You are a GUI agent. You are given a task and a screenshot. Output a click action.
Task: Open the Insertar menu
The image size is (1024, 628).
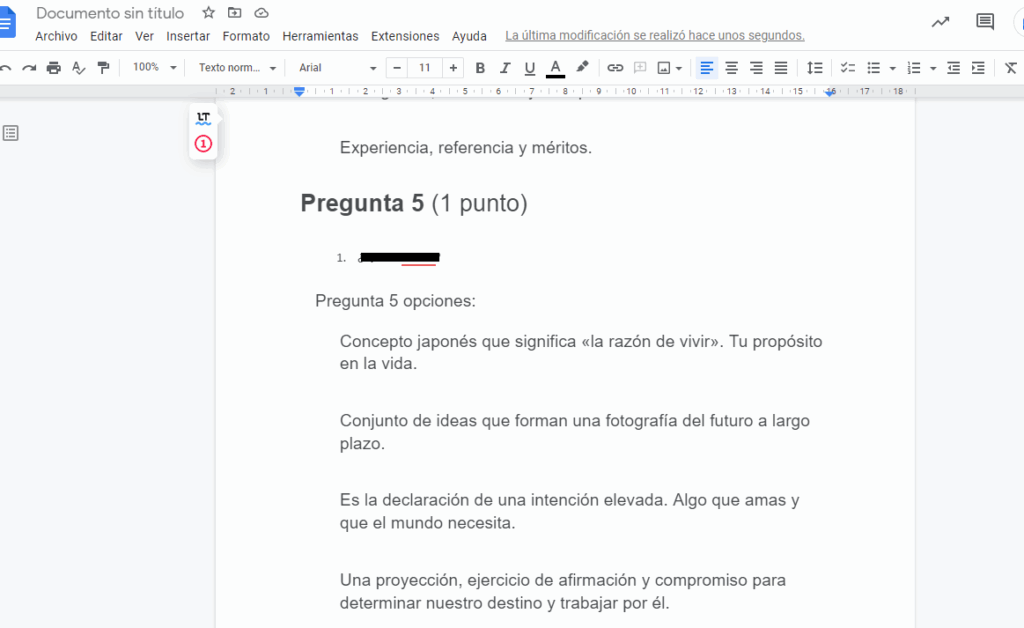(x=188, y=36)
